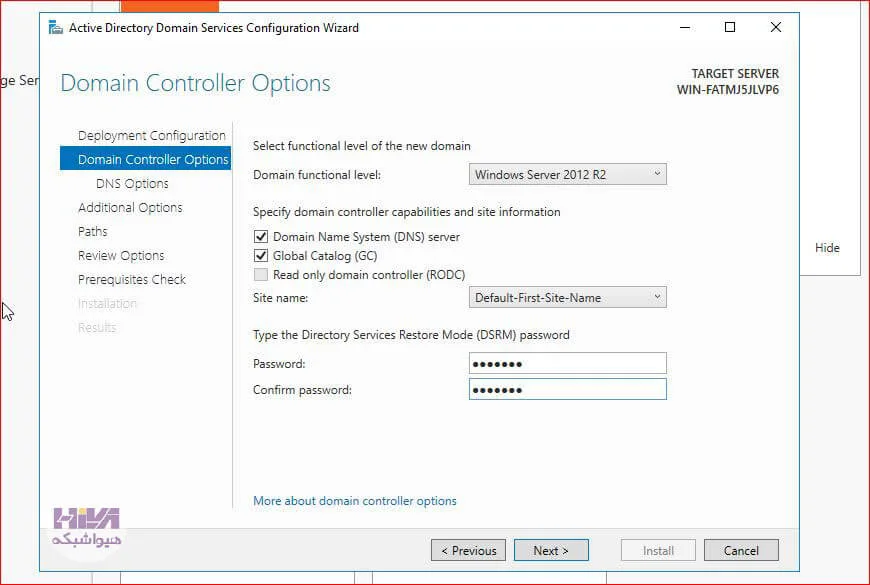Click the Select functional level of the new domain text
The width and height of the screenshot is (870, 585).
tap(362, 146)
